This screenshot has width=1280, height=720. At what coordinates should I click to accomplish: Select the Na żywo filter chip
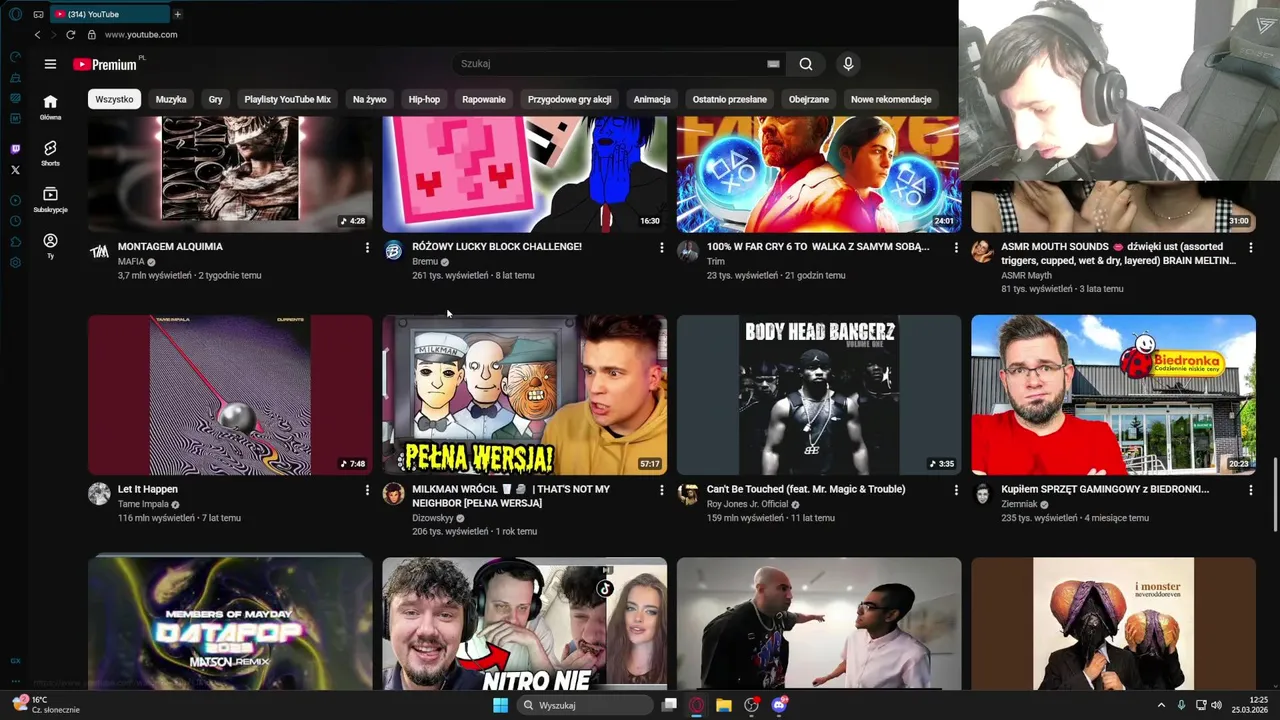pyautogui.click(x=369, y=99)
